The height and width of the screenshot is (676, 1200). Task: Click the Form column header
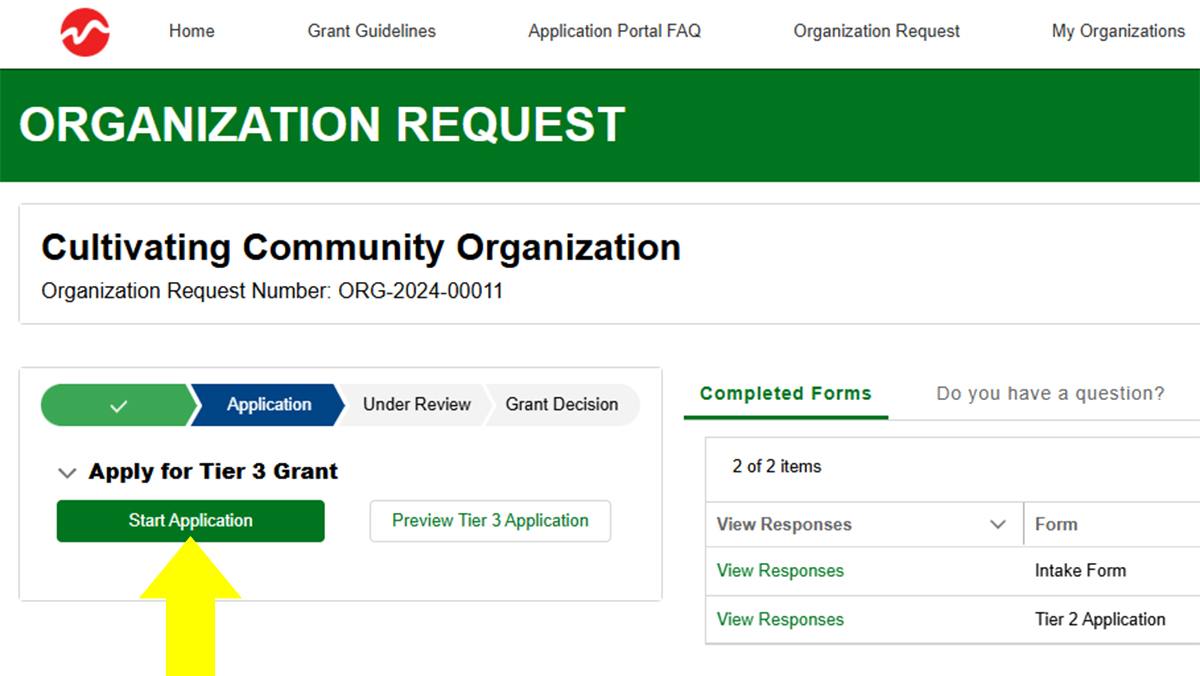coord(1056,525)
